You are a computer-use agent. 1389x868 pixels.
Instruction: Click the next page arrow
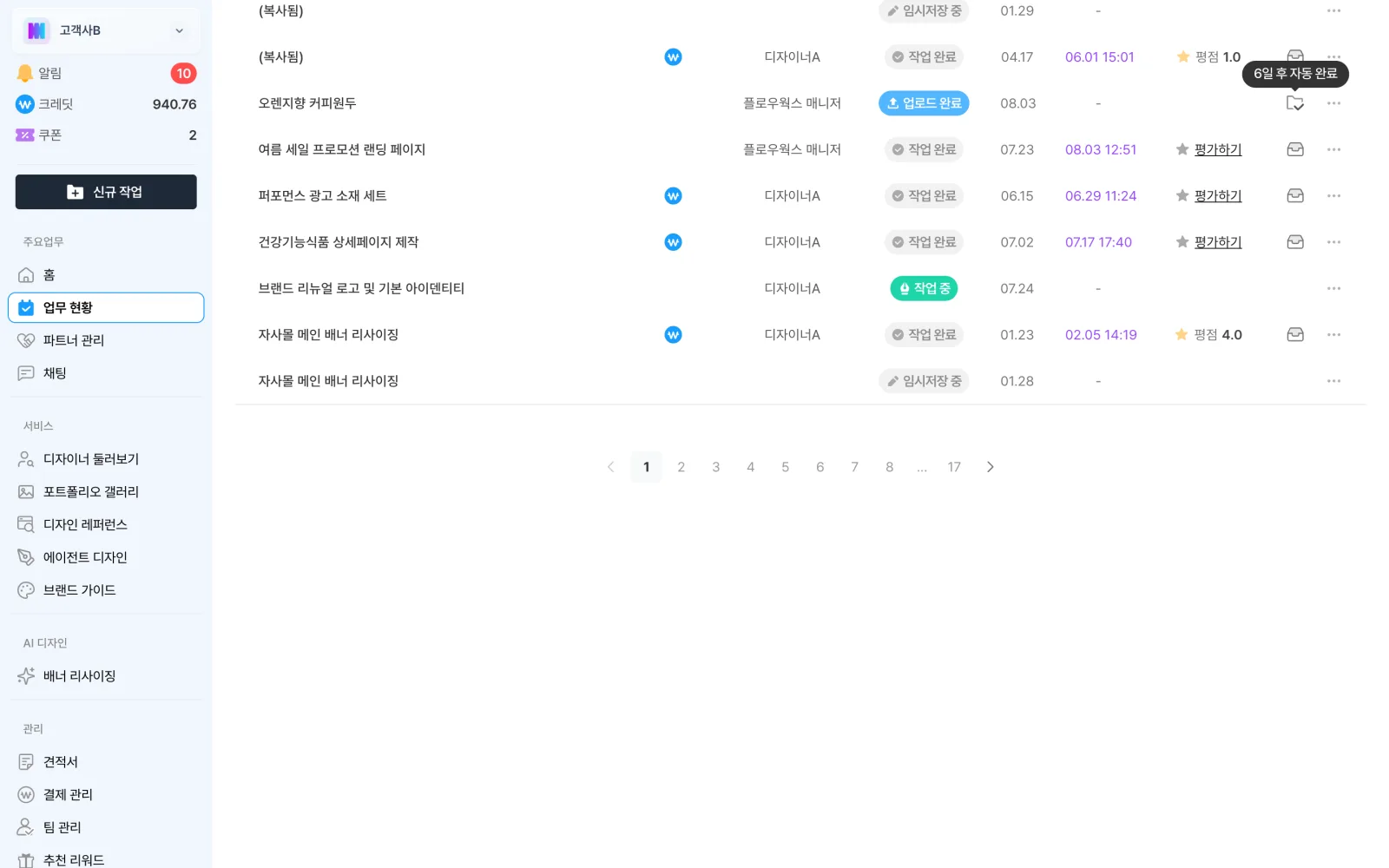[x=991, y=467]
